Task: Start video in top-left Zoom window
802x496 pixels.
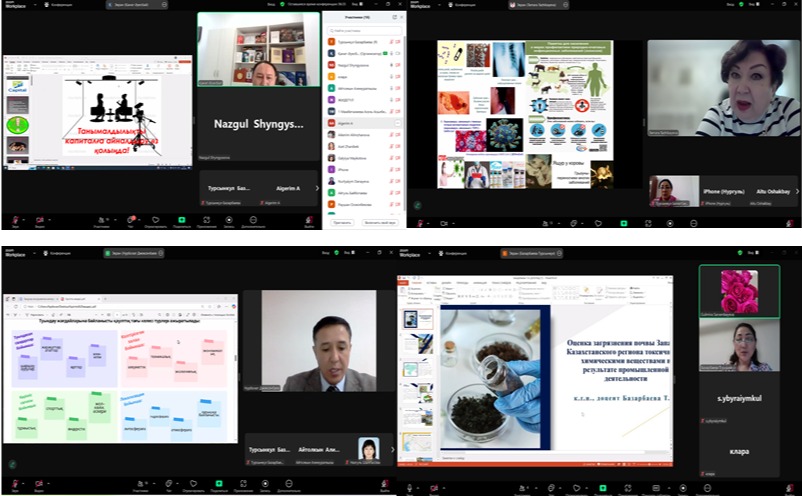Action: point(40,219)
